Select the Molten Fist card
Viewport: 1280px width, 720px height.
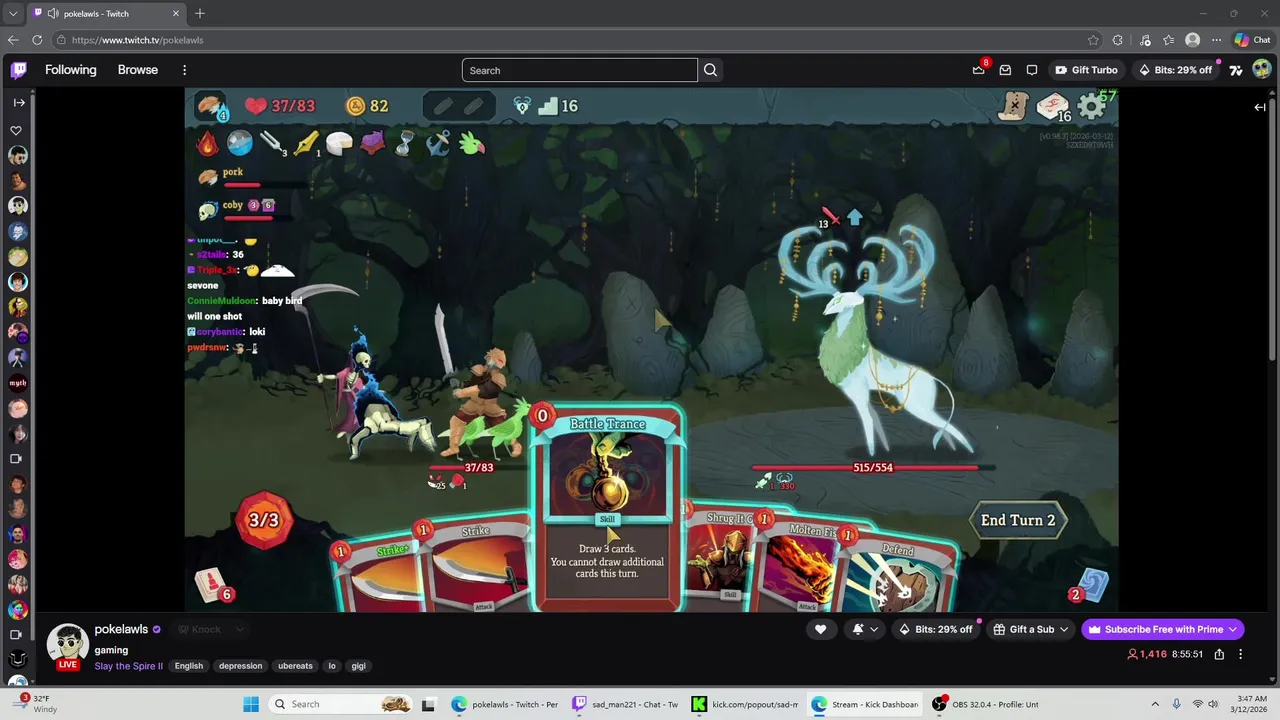pyautogui.click(x=805, y=565)
